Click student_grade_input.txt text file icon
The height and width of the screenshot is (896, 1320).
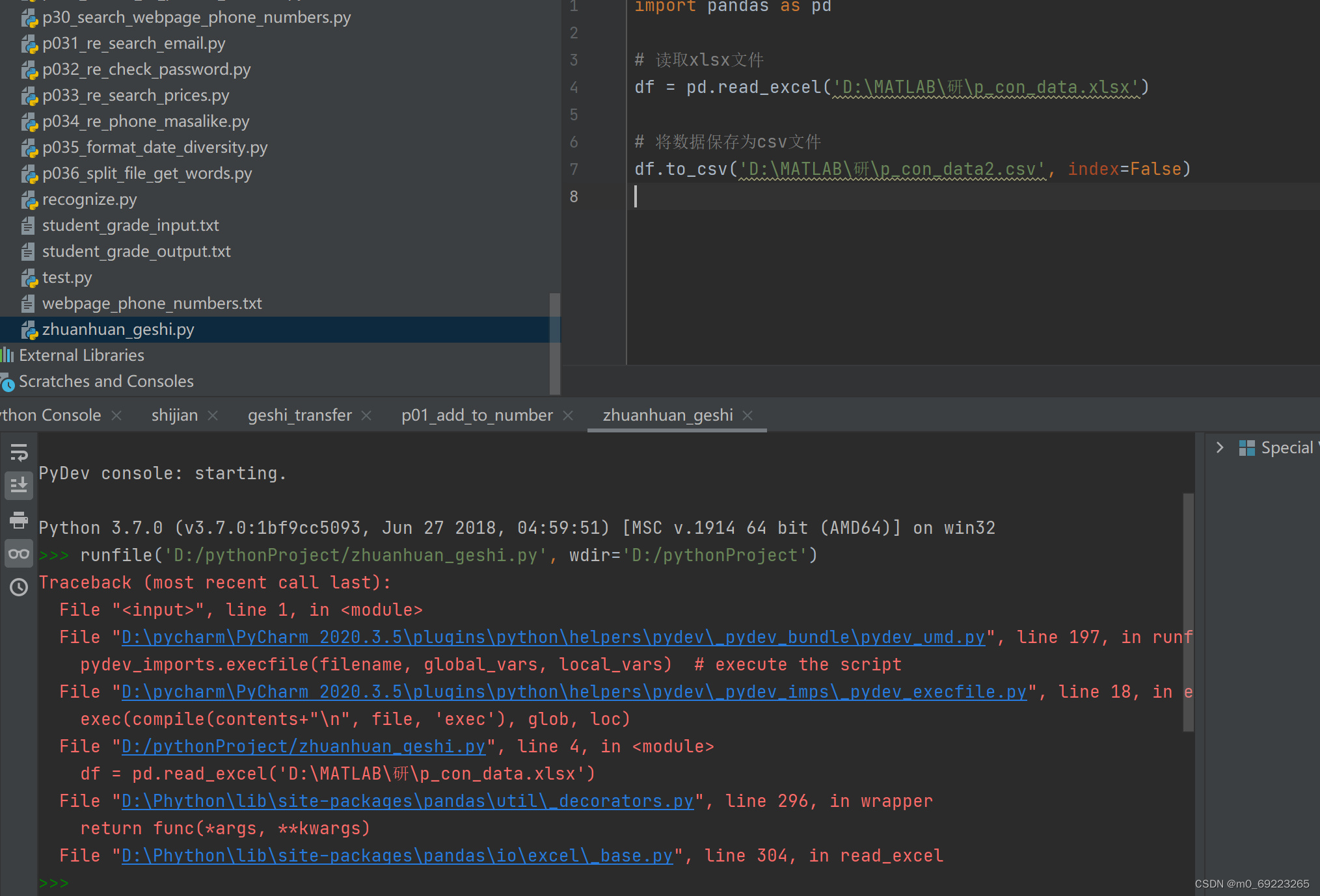pyautogui.click(x=28, y=226)
